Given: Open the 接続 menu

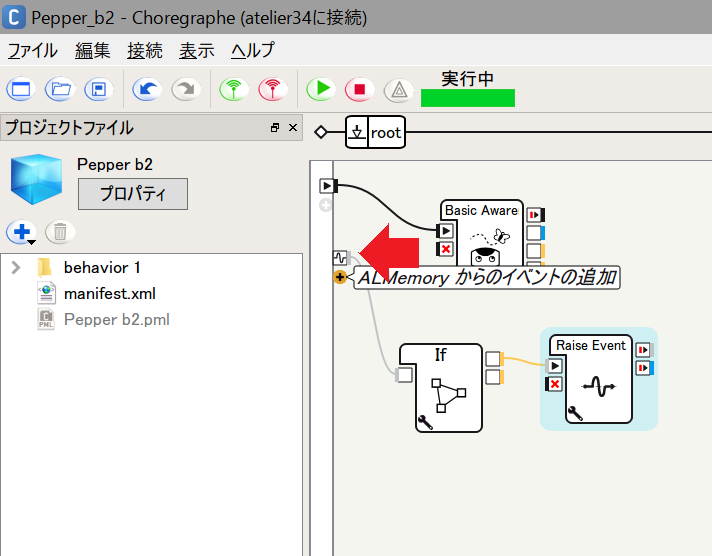Looking at the screenshot, I should (x=145, y=50).
